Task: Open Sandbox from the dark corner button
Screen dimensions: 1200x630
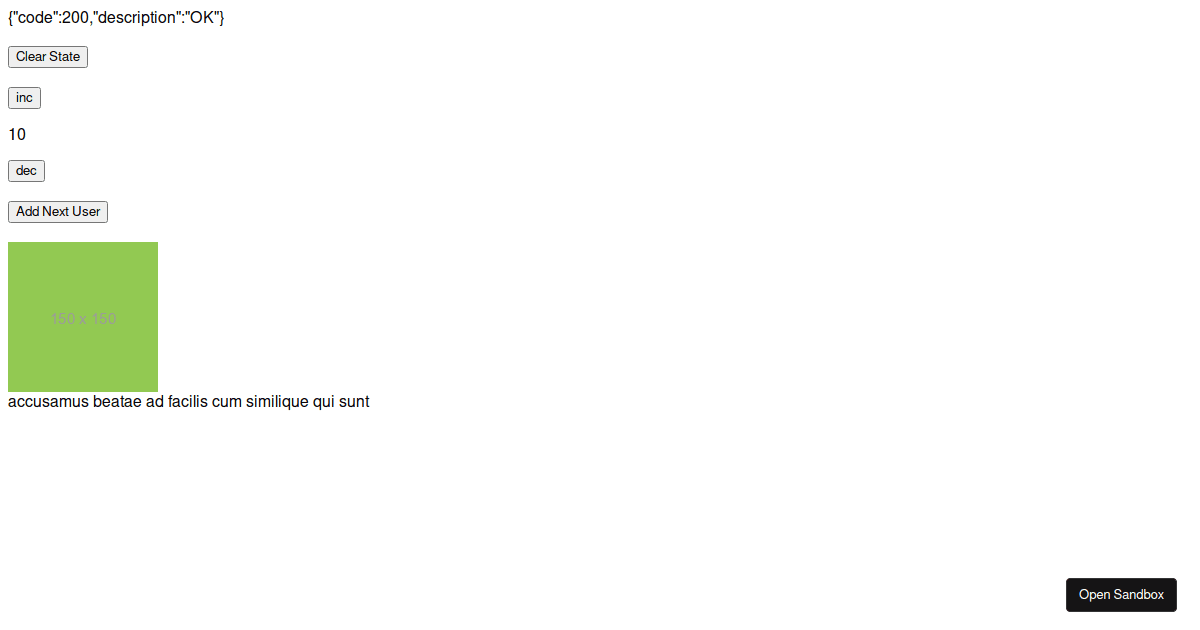Action: [x=1121, y=595]
